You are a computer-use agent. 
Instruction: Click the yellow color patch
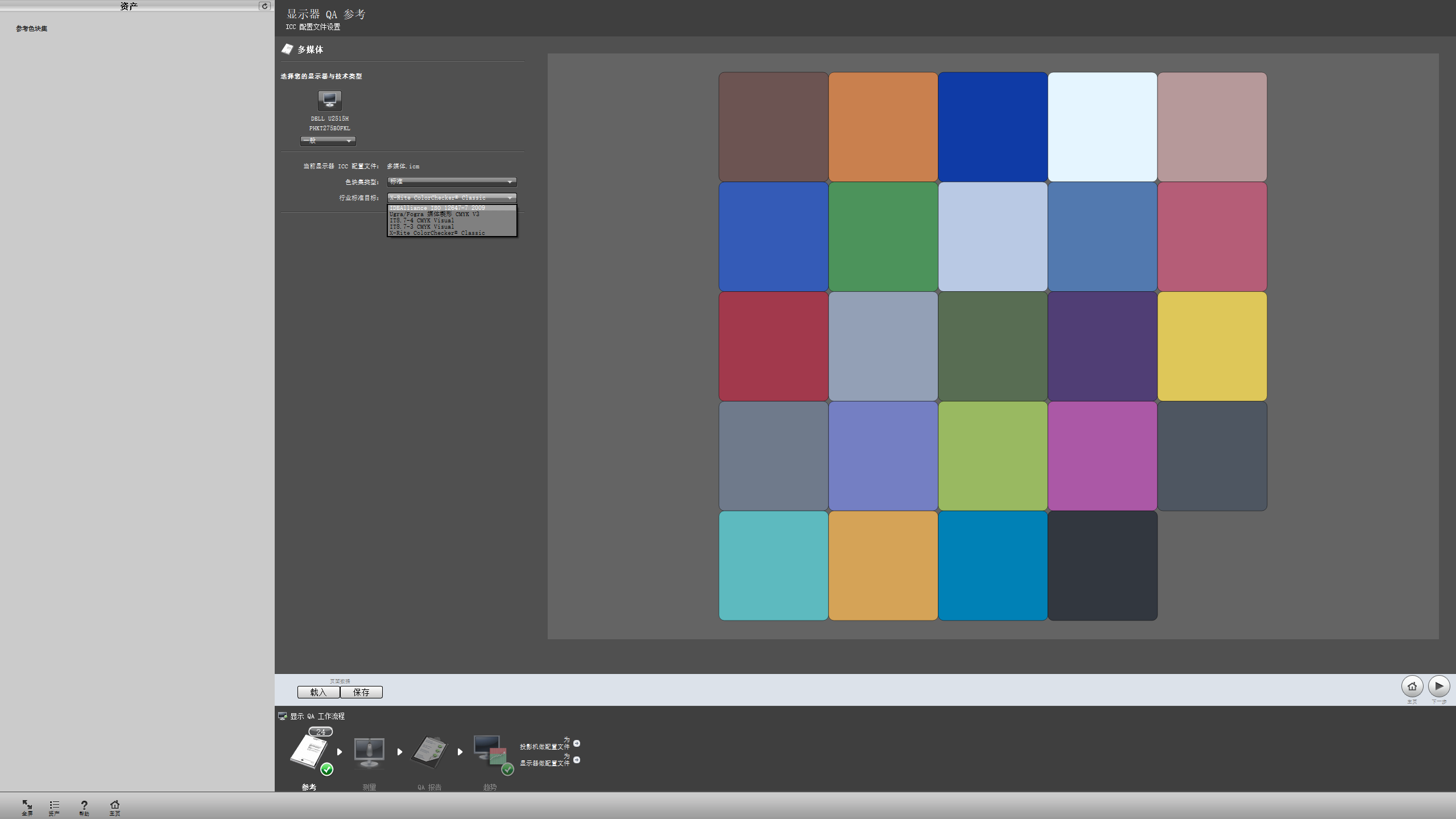pos(1212,346)
